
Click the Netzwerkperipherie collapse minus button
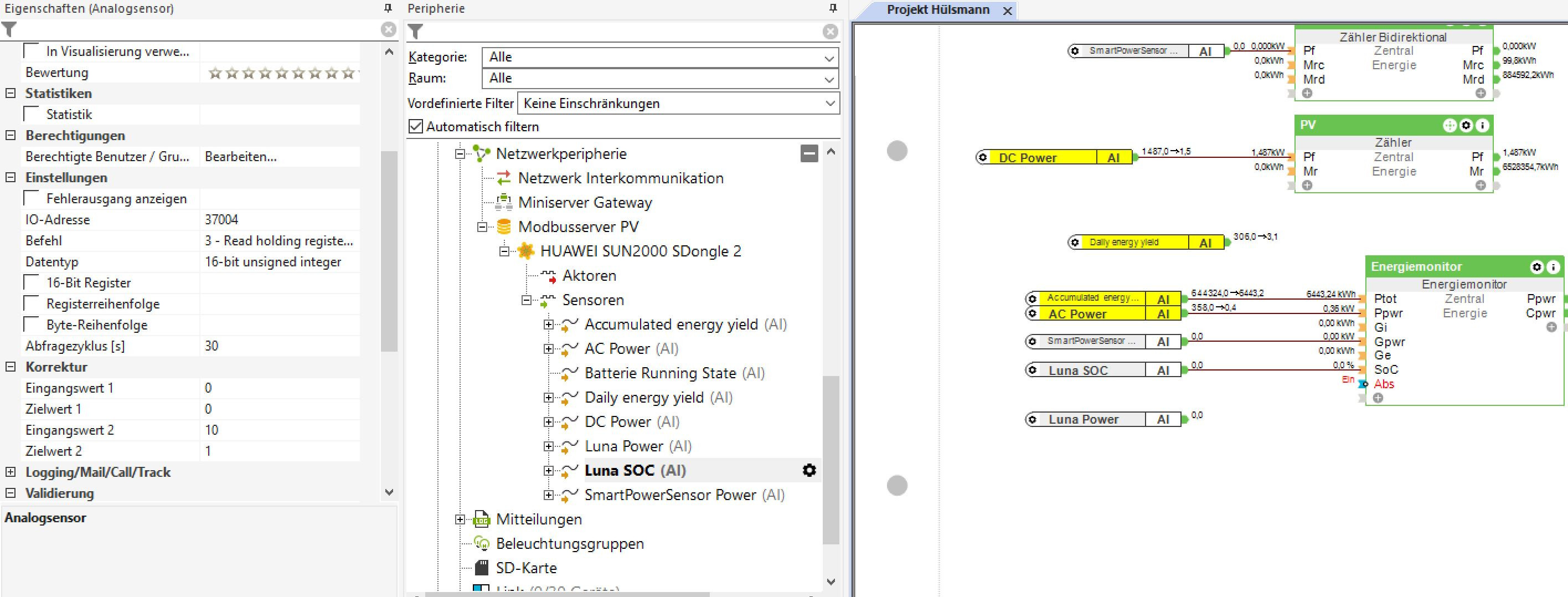[x=809, y=153]
